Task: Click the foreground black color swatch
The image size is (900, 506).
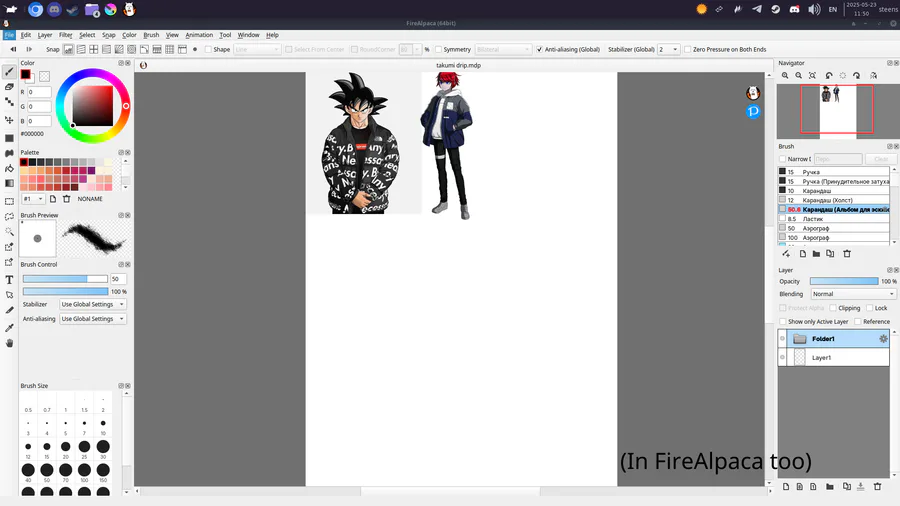Action: click(x=25, y=75)
